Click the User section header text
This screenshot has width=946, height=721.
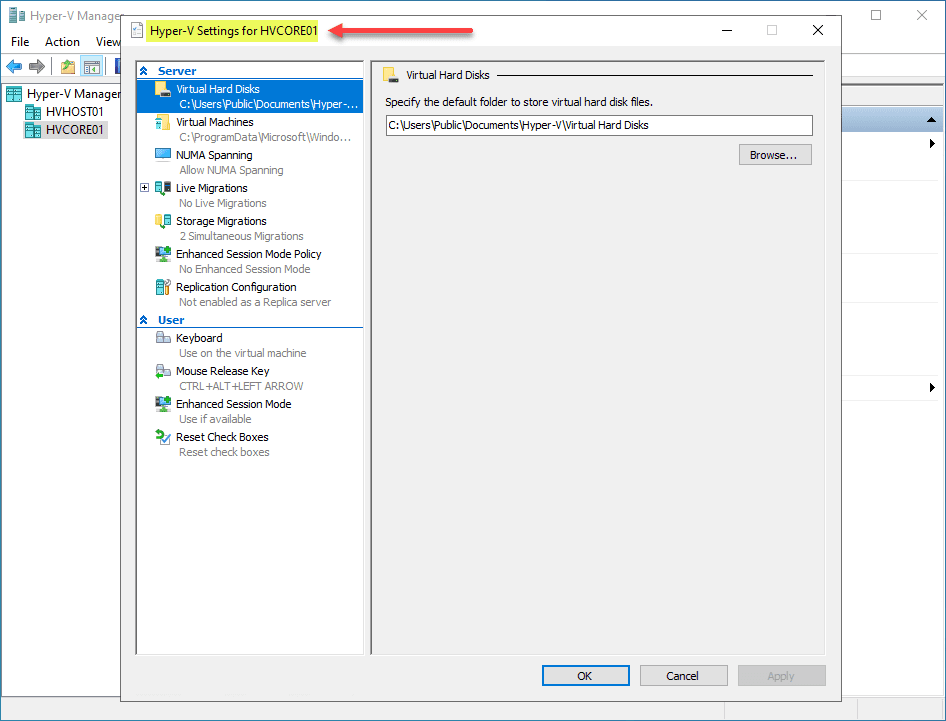171,320
